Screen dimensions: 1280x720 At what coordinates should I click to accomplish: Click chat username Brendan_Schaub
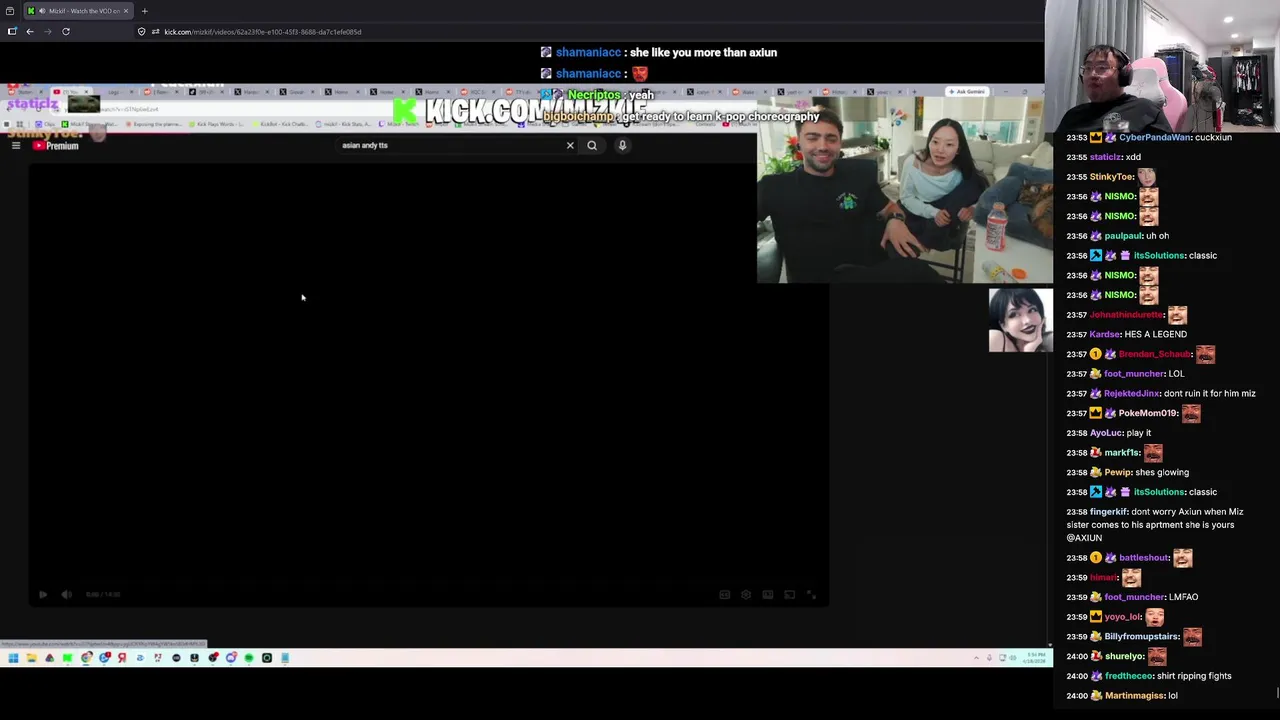(1155, 354)
